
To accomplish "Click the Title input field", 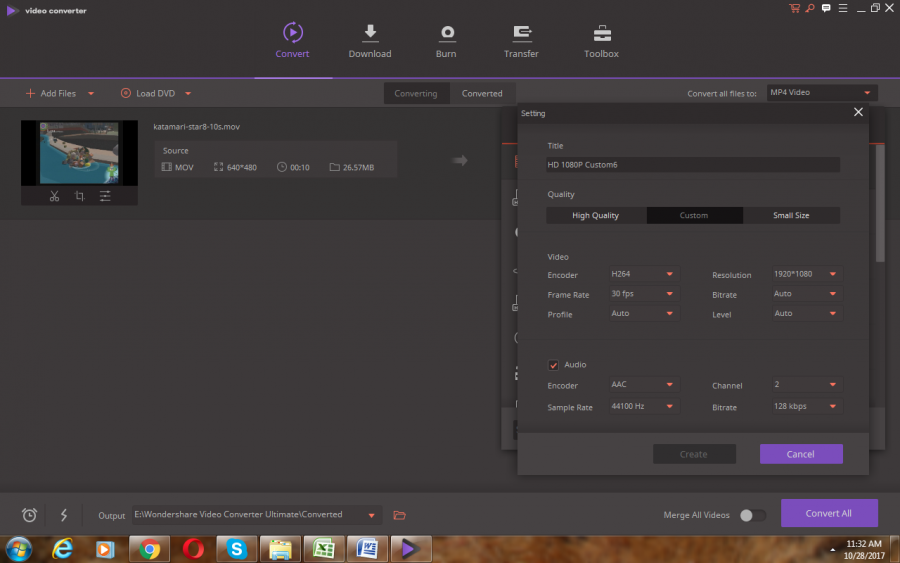I will (693, 165).
